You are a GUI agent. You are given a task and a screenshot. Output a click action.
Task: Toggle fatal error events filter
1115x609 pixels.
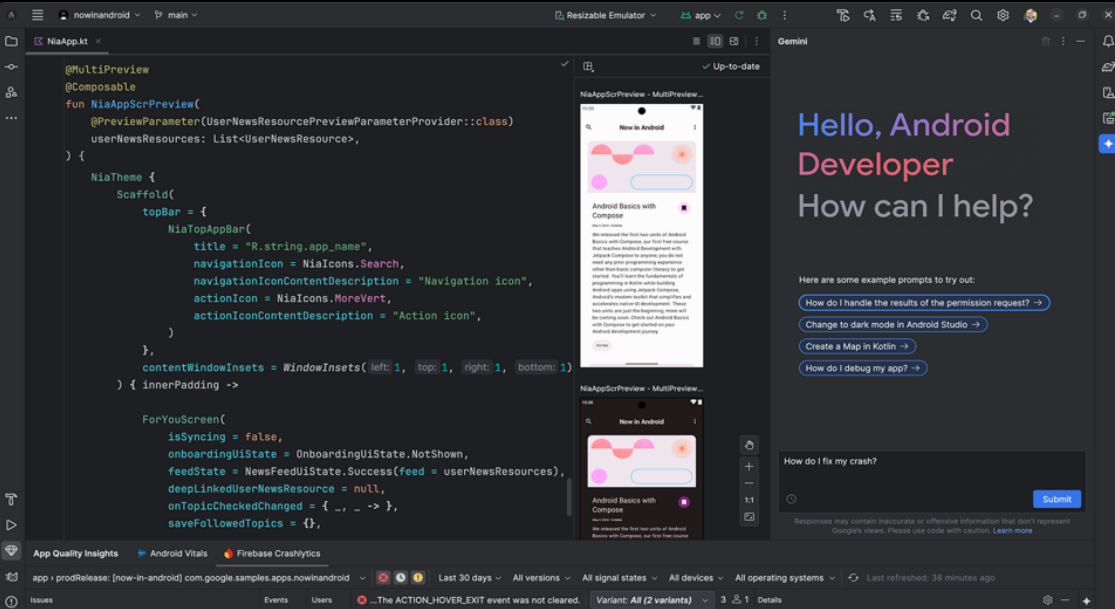383,578
